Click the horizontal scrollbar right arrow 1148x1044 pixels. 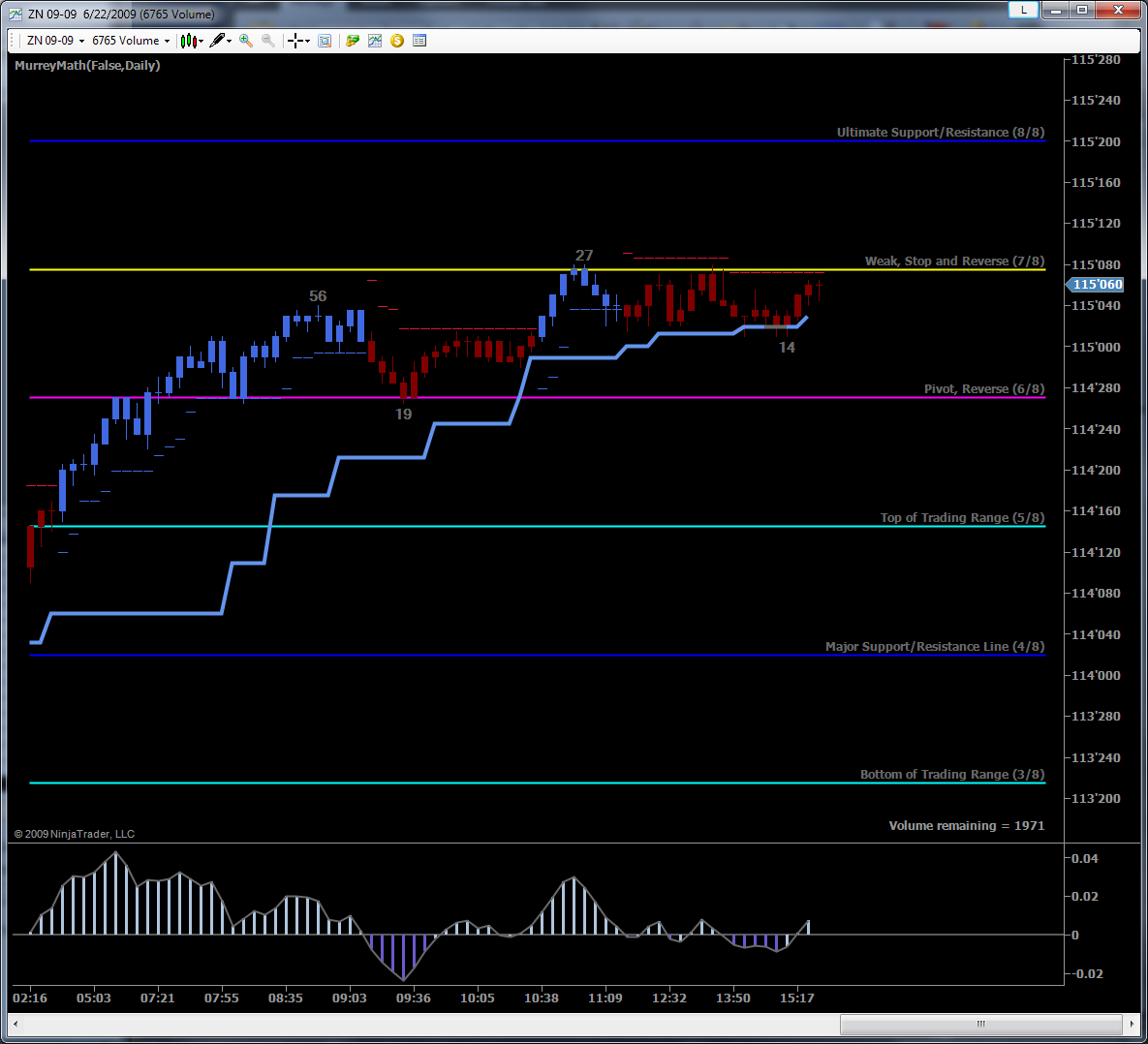click(1132, 1024)
